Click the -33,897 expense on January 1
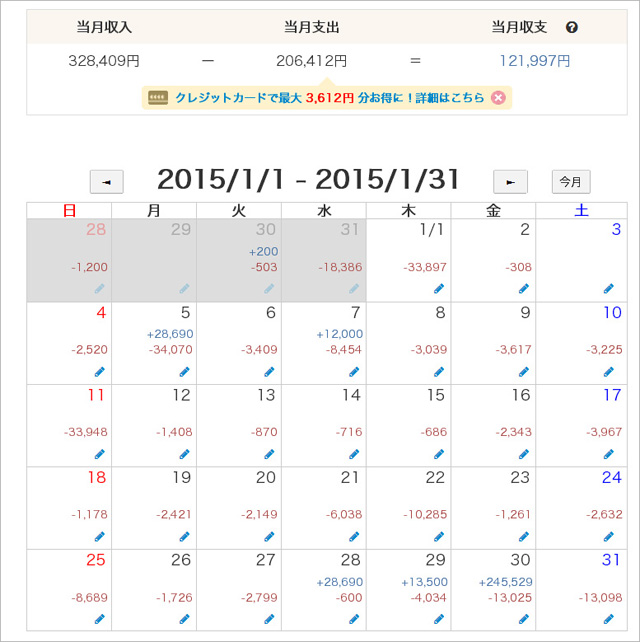This screenshot has height=642, width=640. (425, 267)
